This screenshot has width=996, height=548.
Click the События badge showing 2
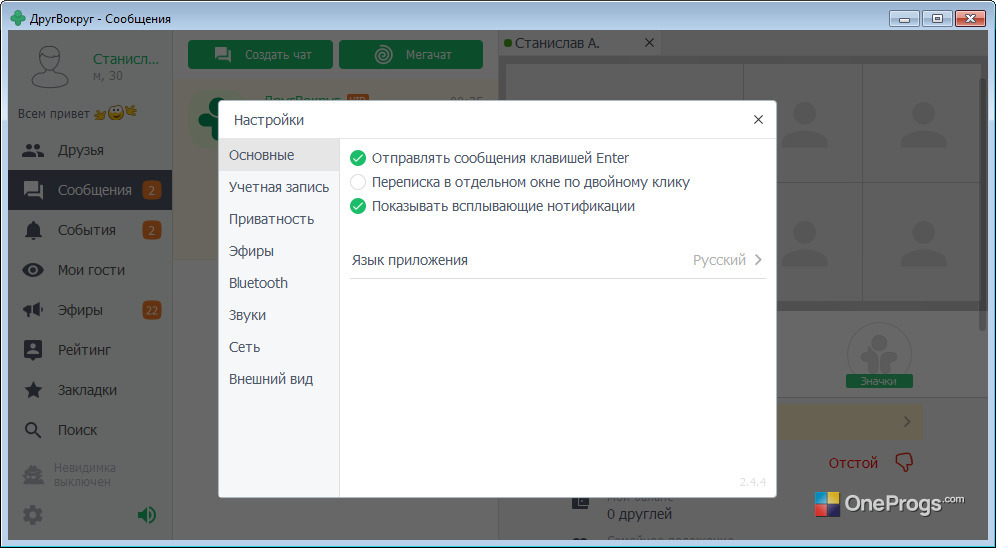click(x=151, y=231)
